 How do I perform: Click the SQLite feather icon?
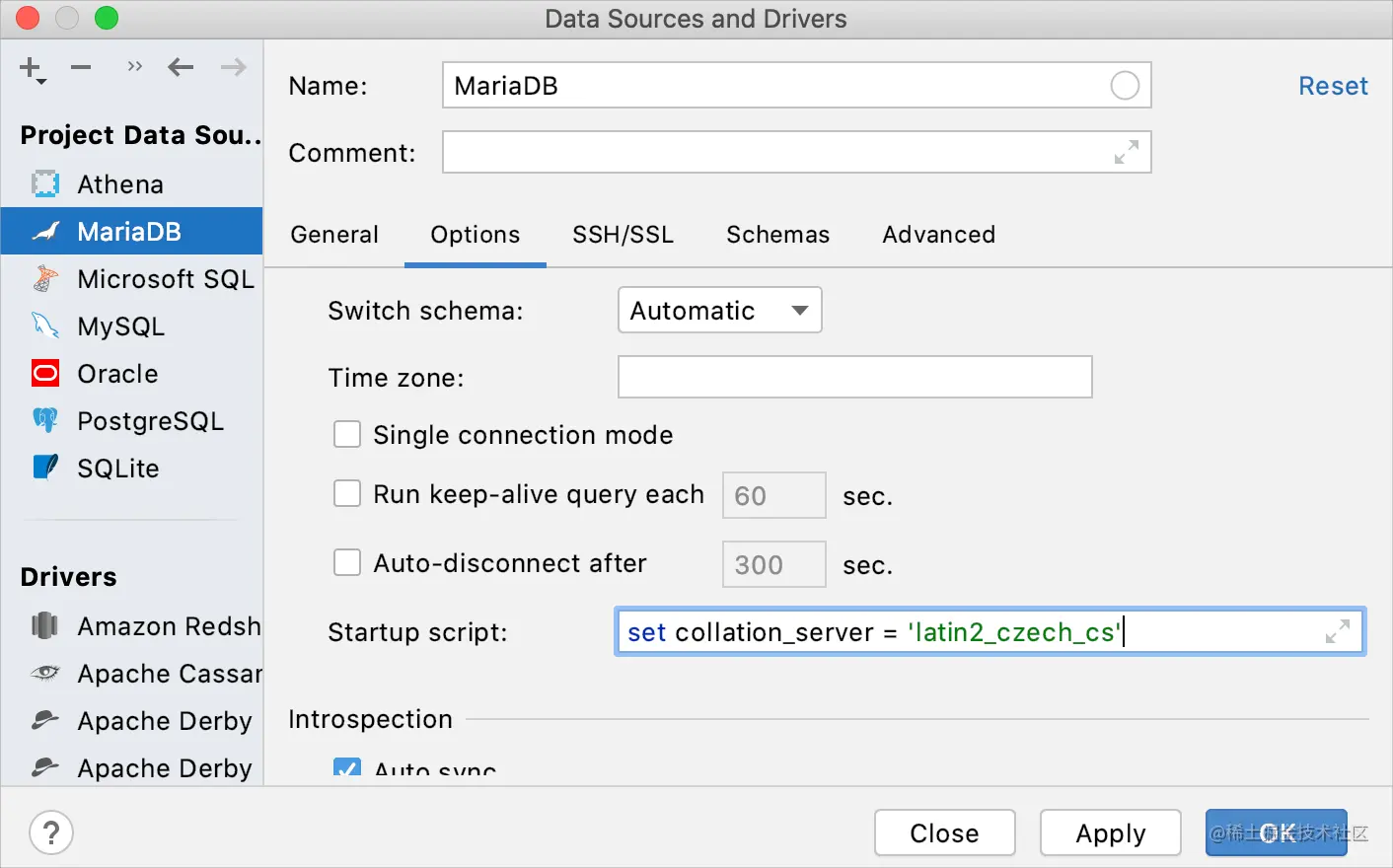(x=45, y=468)
